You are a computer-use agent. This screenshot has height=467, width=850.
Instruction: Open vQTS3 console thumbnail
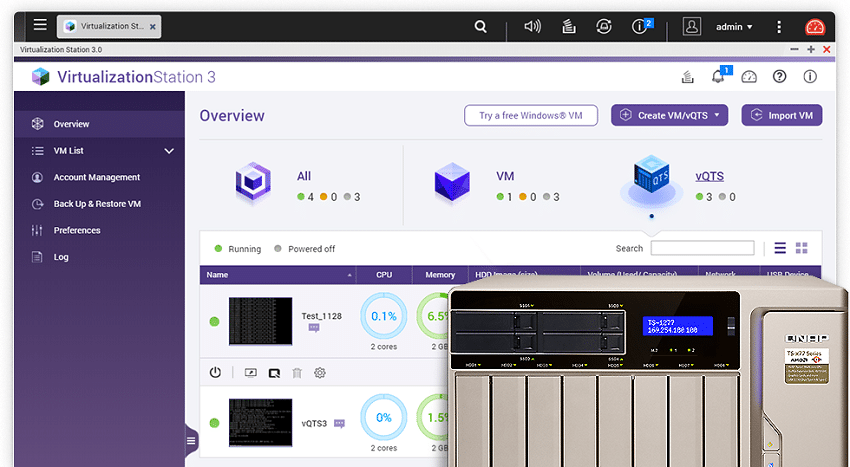coord(260,423)
